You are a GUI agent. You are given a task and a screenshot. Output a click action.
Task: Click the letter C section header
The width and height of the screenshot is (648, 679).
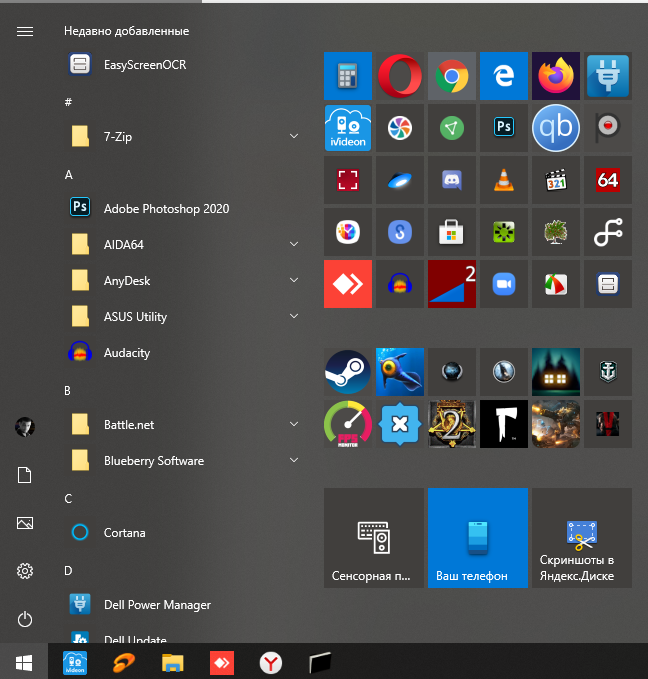click(68, 498)
